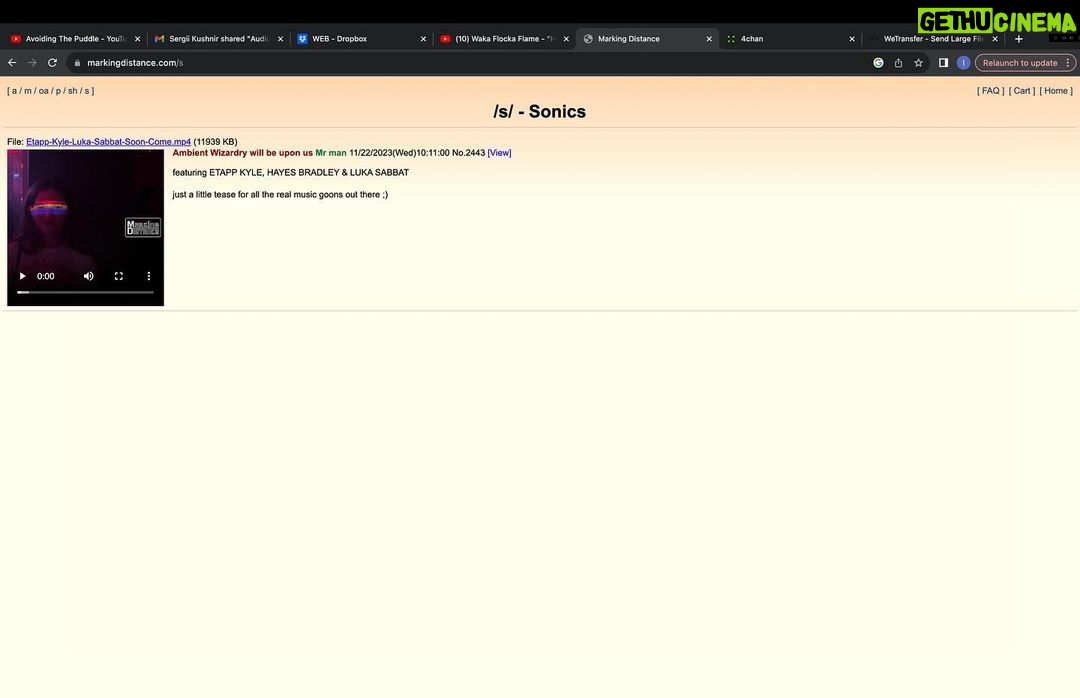This screenshot has width=1080, height=698.
Task: Click the post number No.2443
Action: click(x=468, y=153)
